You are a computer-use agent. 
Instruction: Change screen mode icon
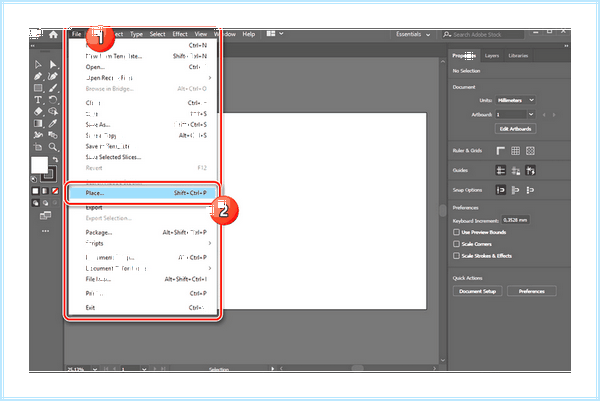[x=45, y=216]
